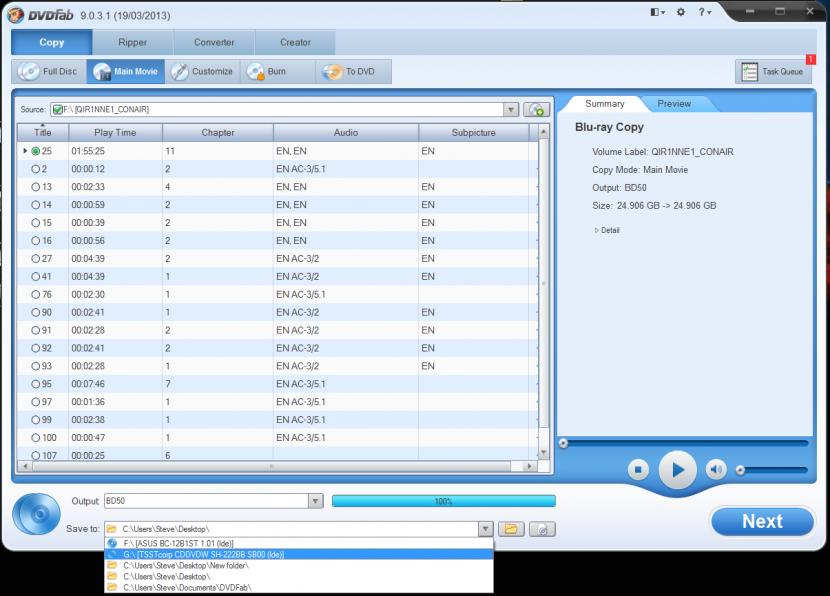Switch to the Creator tab
Viewport: 830px width, 596px height.
295,42
